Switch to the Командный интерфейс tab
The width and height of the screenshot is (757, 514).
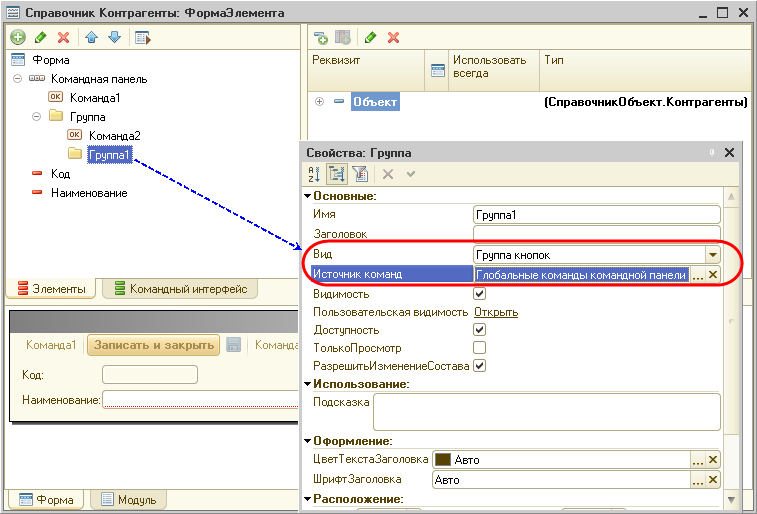[180, 289]
